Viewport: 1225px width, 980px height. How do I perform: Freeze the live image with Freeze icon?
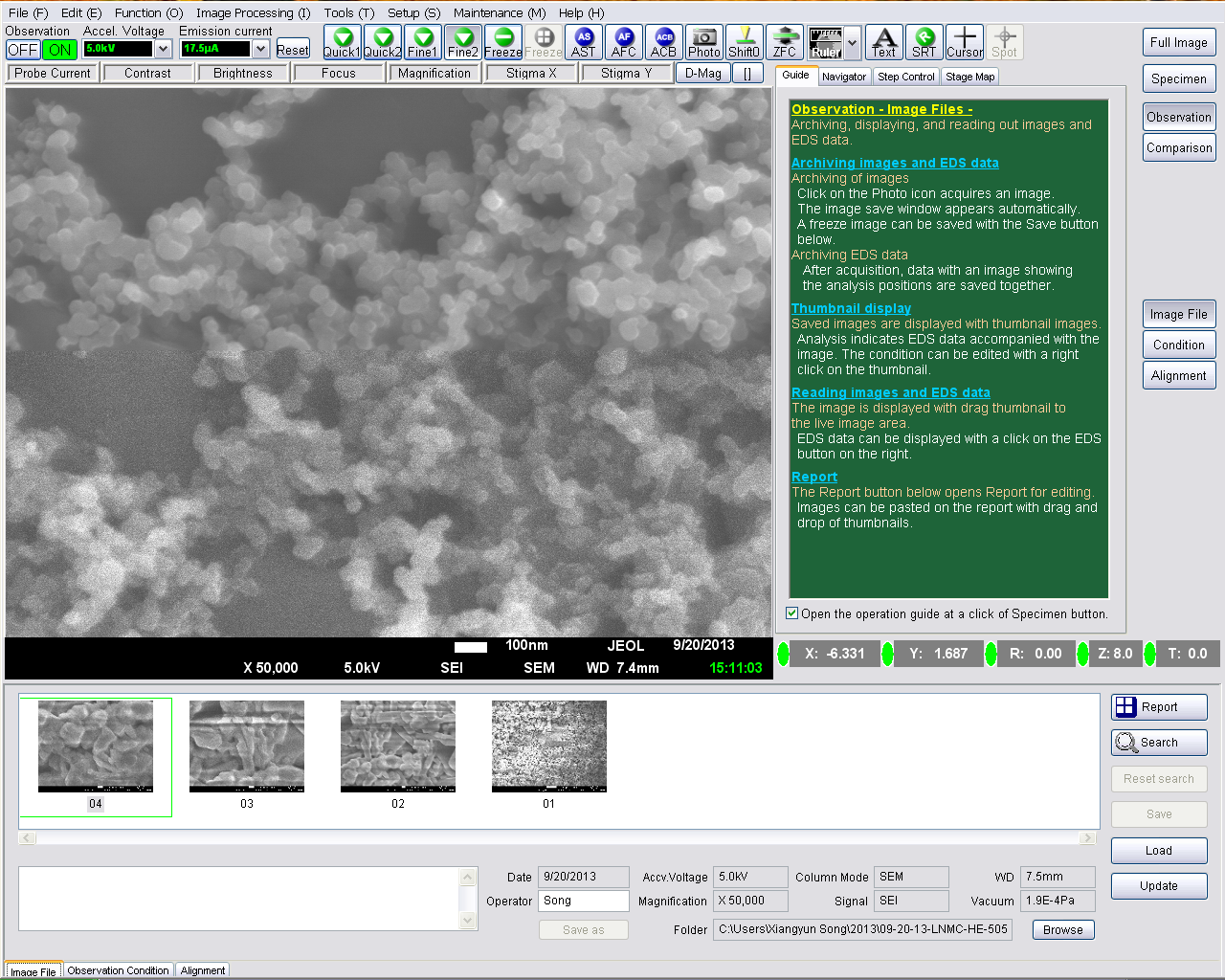503,42
